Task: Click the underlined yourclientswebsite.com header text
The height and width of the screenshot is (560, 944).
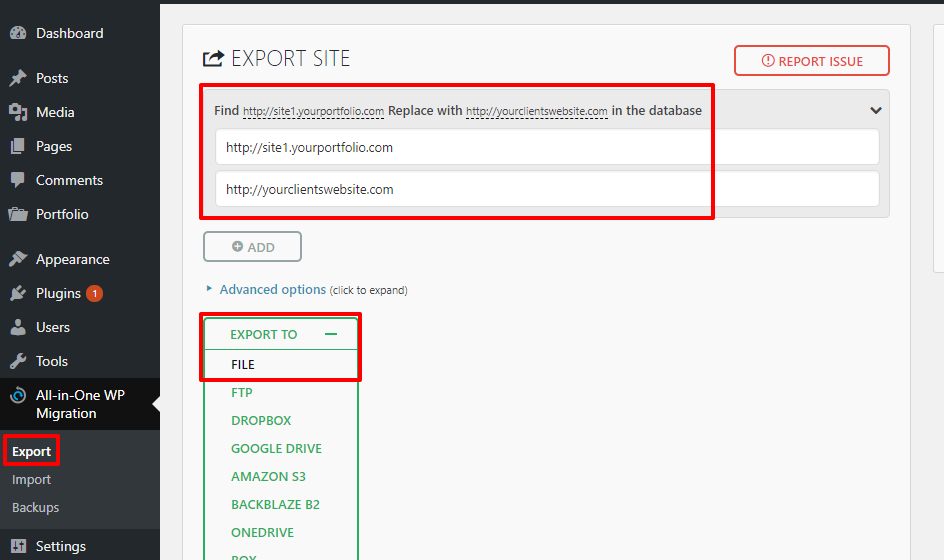Action: [x=536, y=111]
